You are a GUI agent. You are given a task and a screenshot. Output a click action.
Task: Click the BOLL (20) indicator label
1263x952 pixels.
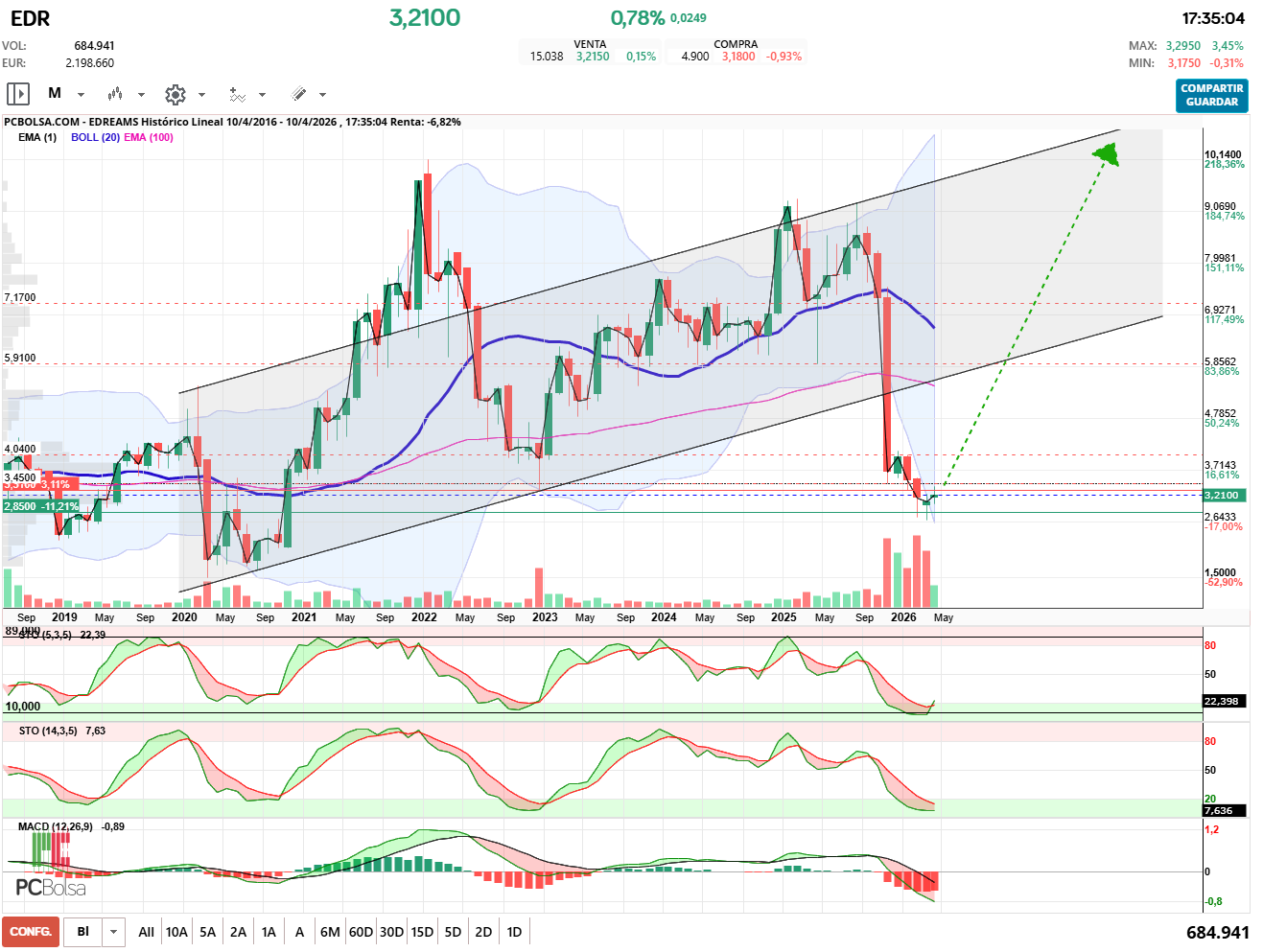pyautogui.click(x=95, y=137)
